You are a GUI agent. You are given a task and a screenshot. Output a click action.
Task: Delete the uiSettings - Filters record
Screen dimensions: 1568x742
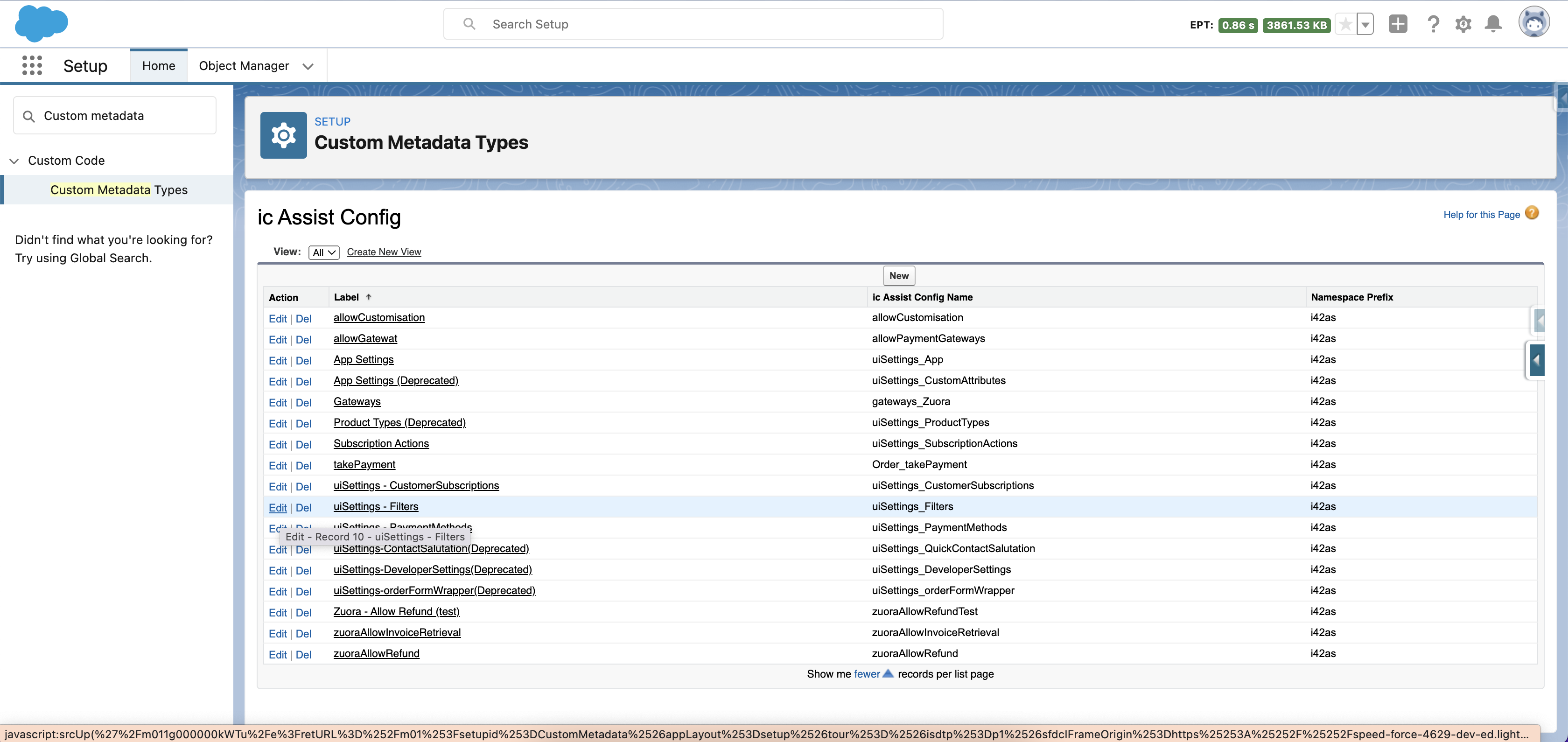(x=303, y=508)
